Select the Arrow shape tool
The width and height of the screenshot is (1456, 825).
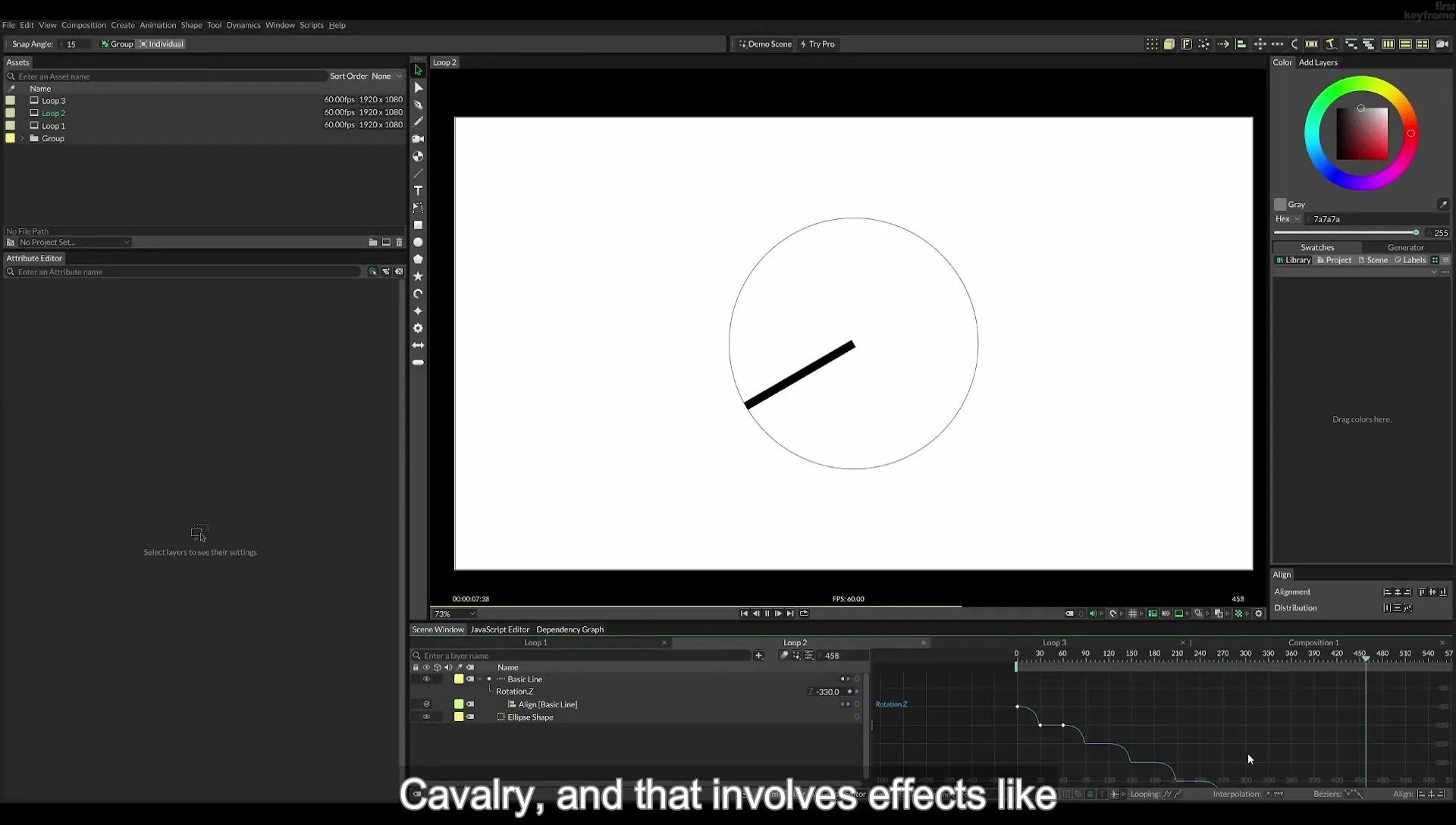[418, 345]
